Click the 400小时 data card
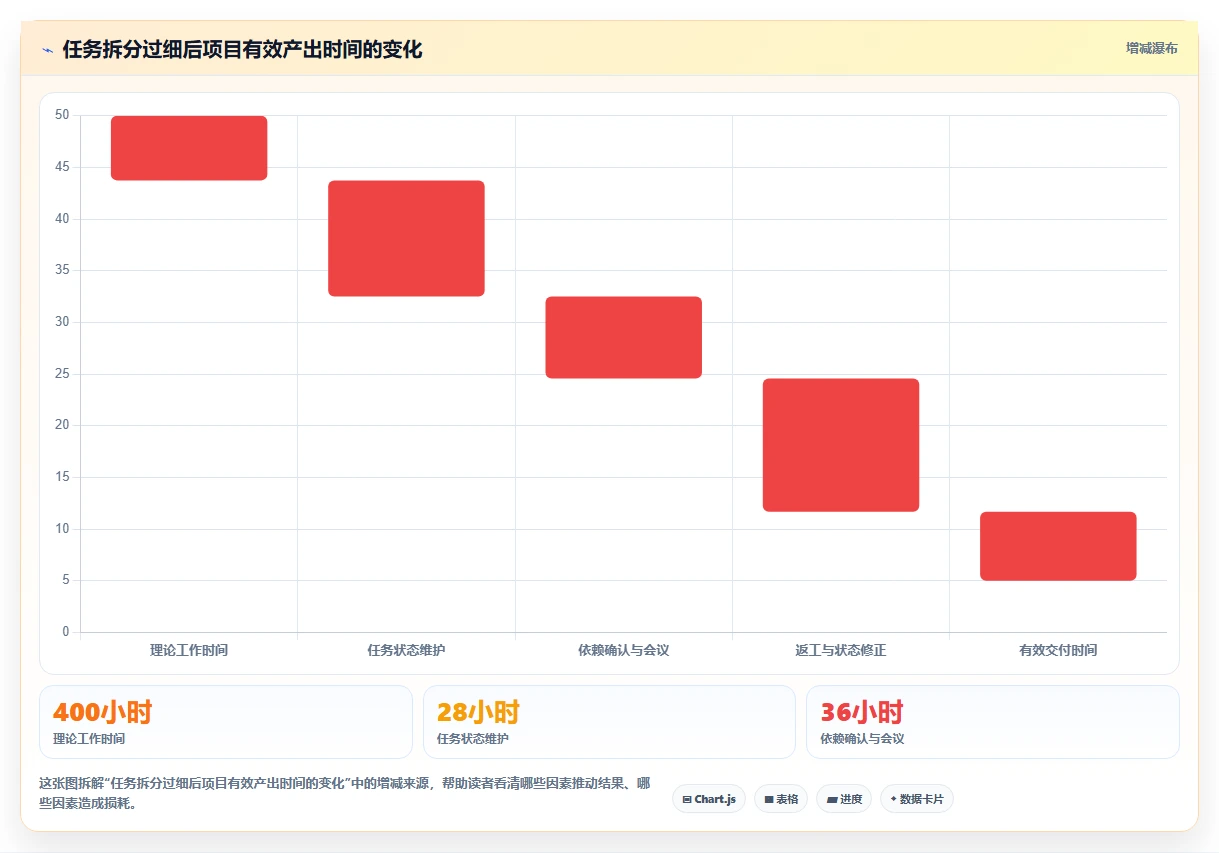 click(x=226, y=722)
